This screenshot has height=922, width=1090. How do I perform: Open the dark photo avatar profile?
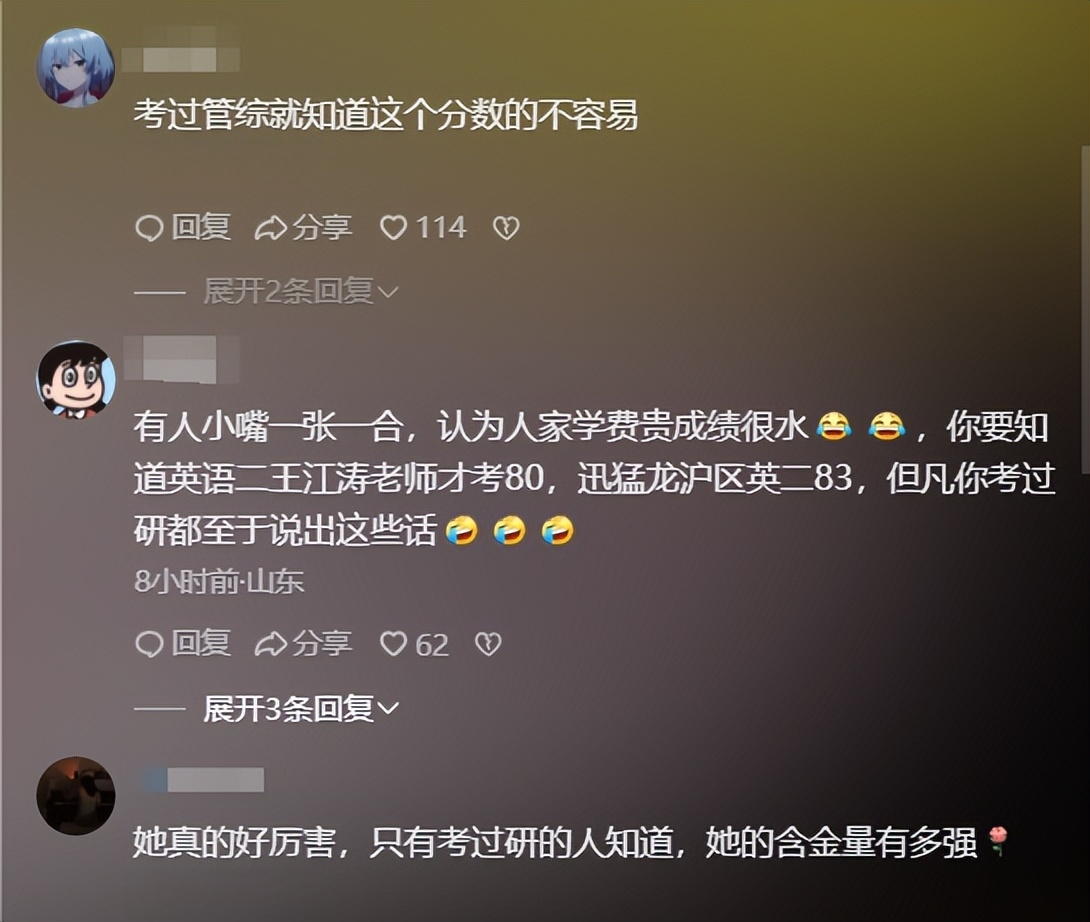(76, 795)
